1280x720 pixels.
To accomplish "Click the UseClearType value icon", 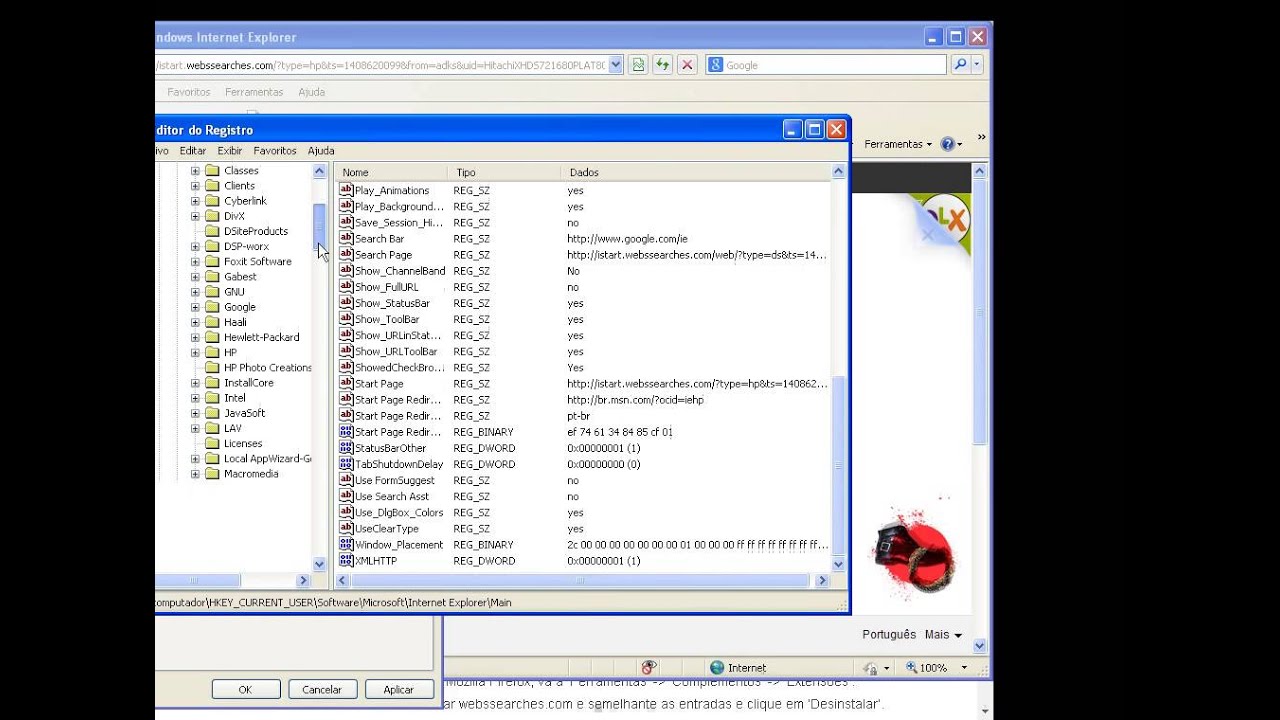I will (346, 529).
